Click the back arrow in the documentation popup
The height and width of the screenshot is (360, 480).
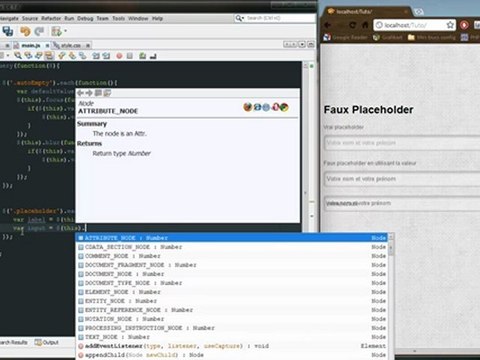(80, 93)
